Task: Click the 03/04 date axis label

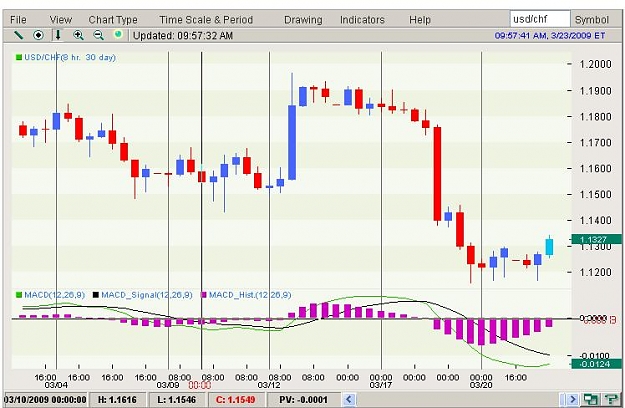Action: [56, 385]
